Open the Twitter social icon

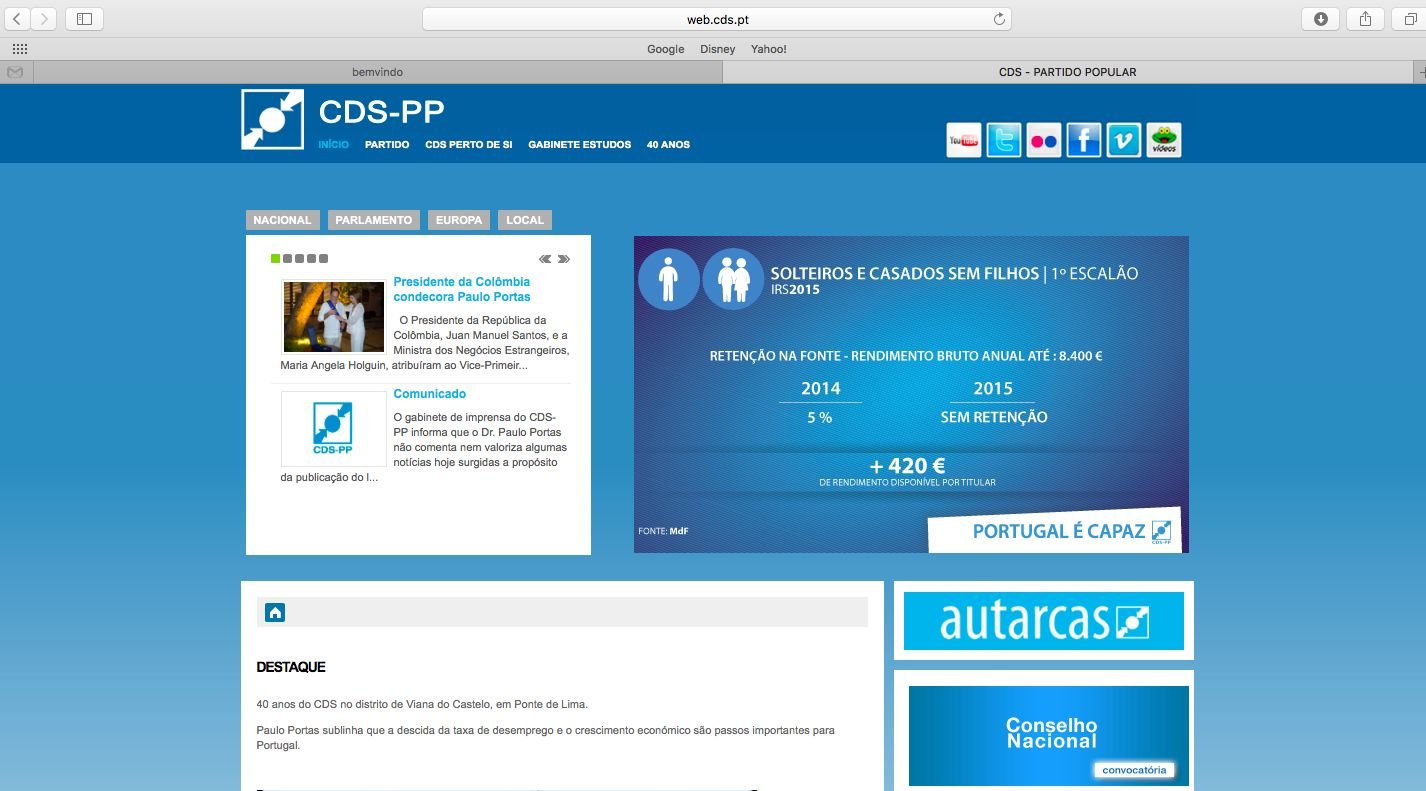tap(1004, 141)
